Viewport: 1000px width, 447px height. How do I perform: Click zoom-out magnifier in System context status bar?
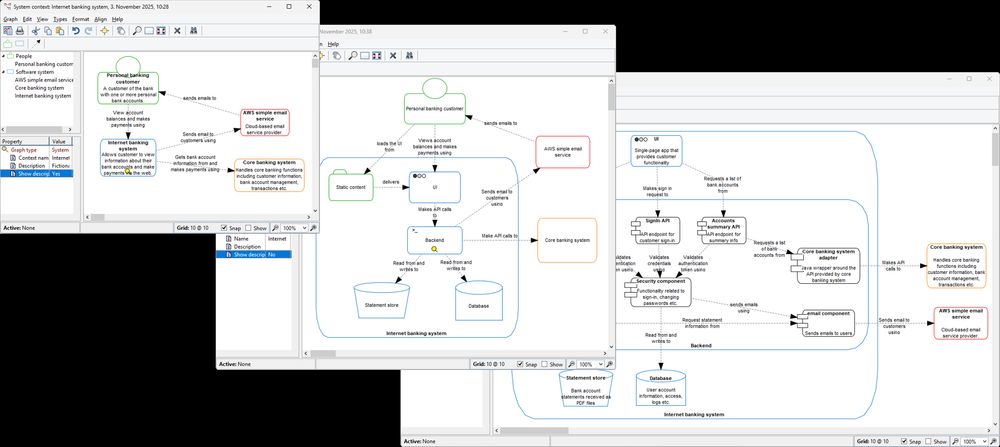[x=275, y=228]
